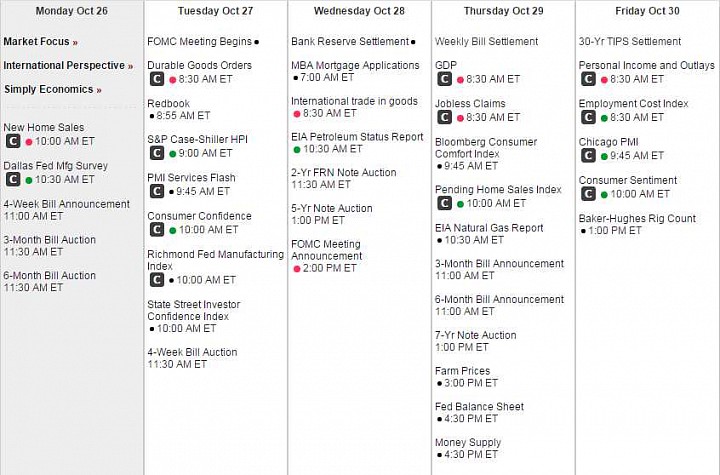720x475 pixels.
Task: Click the red dot next to FOMC Meeting Announcement time
Action: (x=297, y=269)
